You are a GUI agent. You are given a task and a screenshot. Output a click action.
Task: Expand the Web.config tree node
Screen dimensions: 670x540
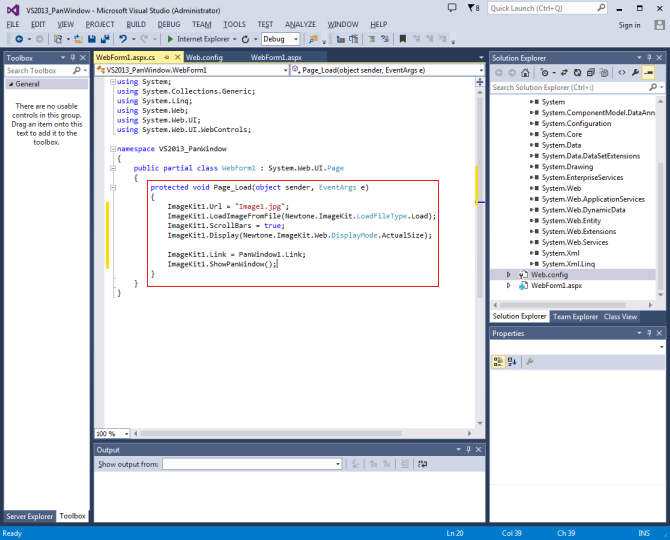pyautogui.click(x=508, y=275)
